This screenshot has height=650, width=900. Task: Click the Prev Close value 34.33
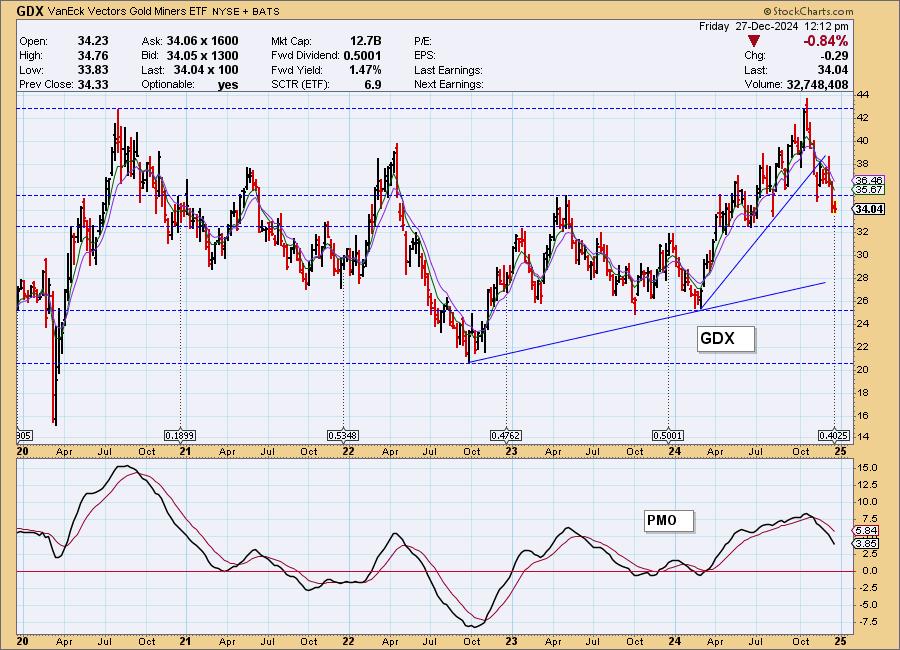tap(93, 84)
